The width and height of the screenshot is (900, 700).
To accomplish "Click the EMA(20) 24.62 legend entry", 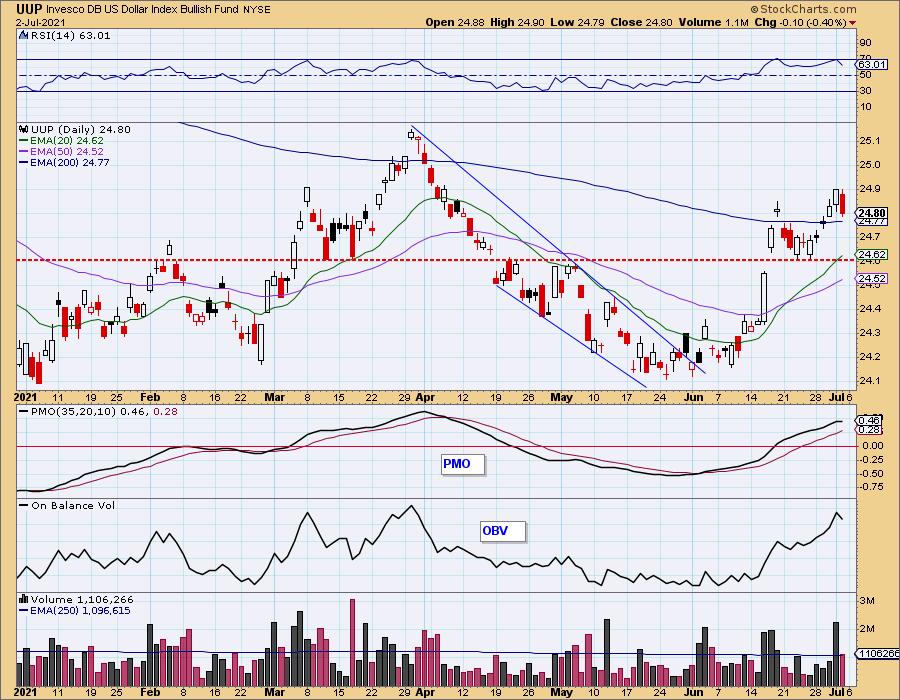I will pos(61,140).
